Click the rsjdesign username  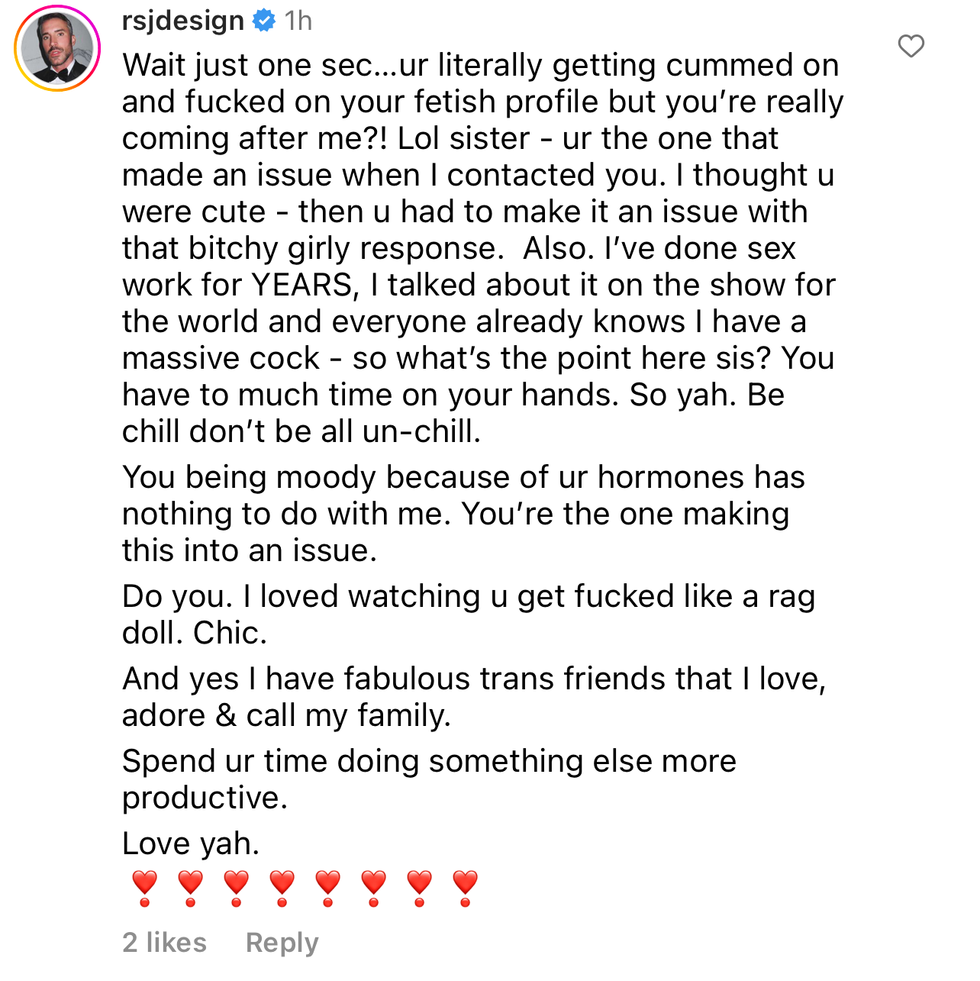(x=183, y=20)
